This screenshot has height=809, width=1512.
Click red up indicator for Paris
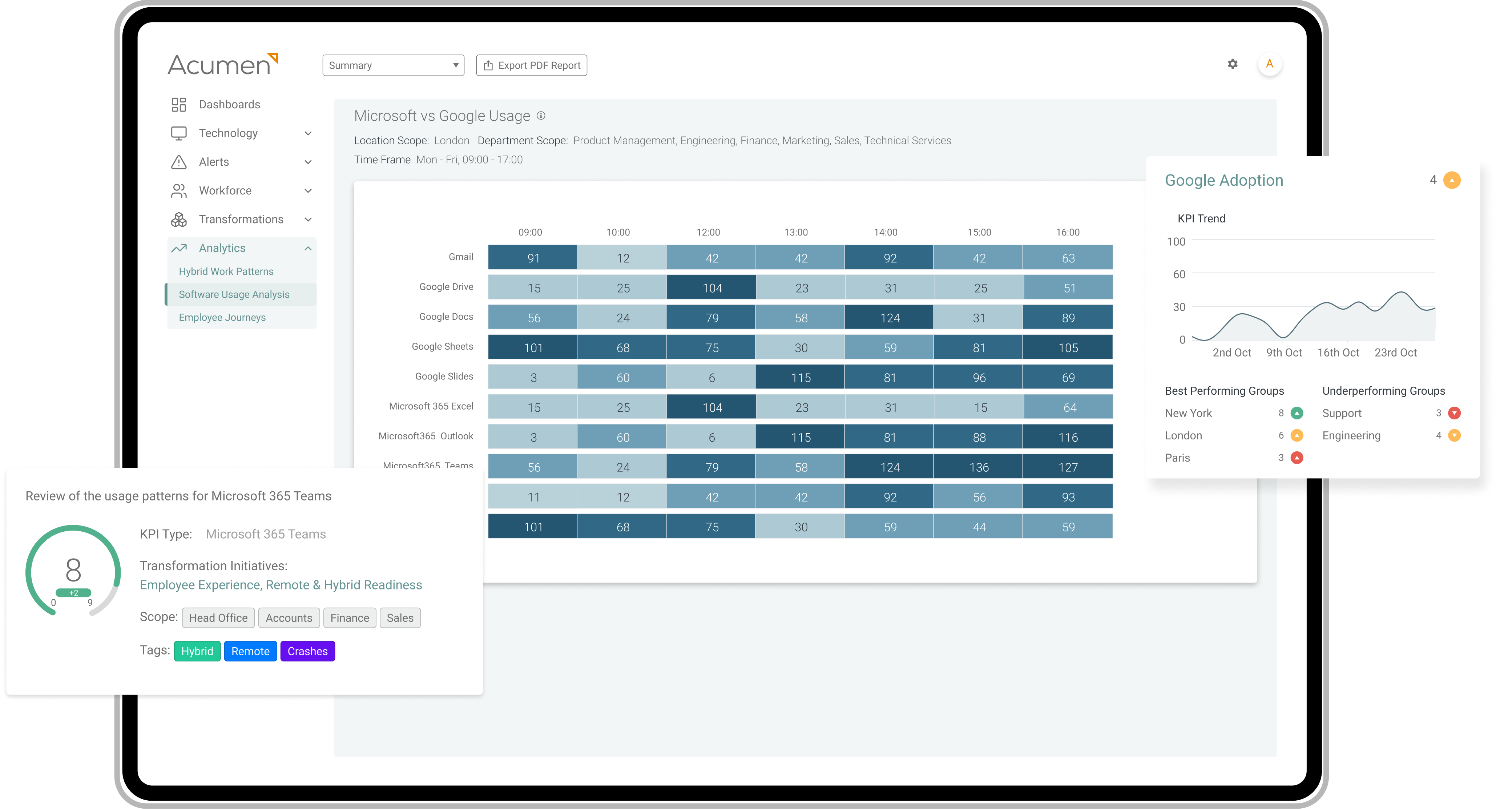pyautogui.click(x=1297, y=458)
